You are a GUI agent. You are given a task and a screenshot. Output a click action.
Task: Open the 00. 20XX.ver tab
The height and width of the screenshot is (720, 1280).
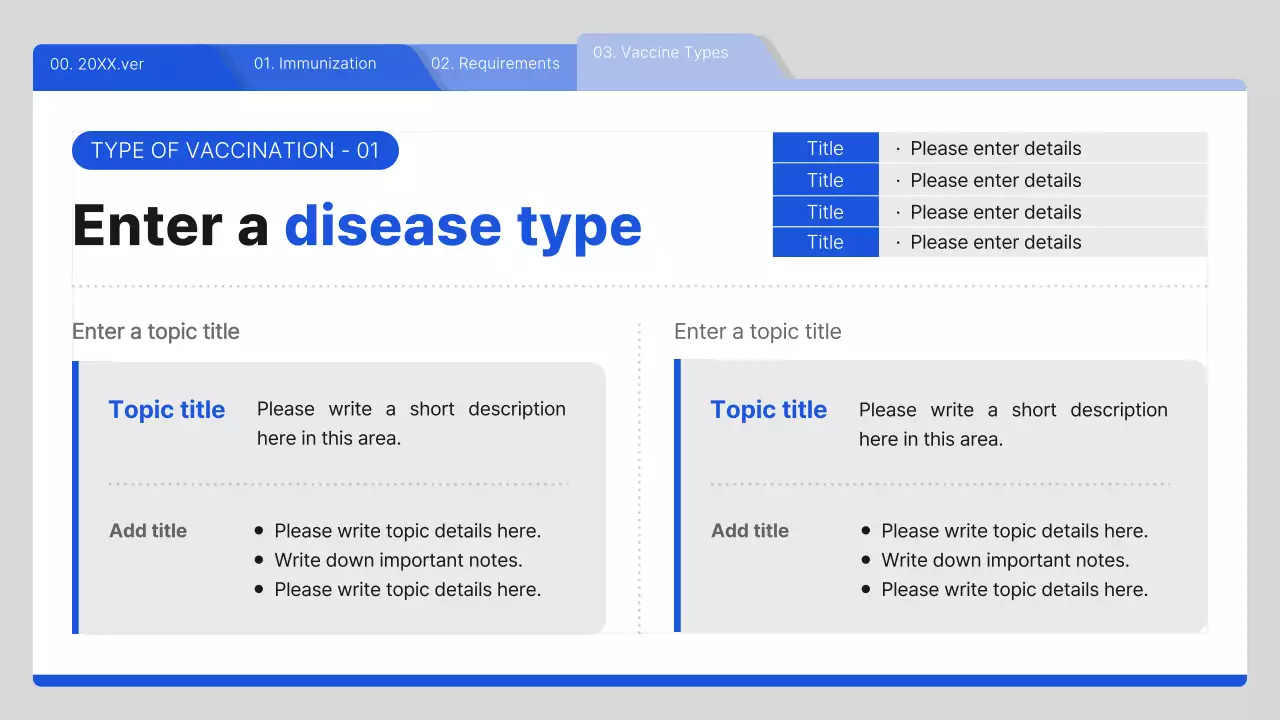pyautogui.click(x=97, y=64)
